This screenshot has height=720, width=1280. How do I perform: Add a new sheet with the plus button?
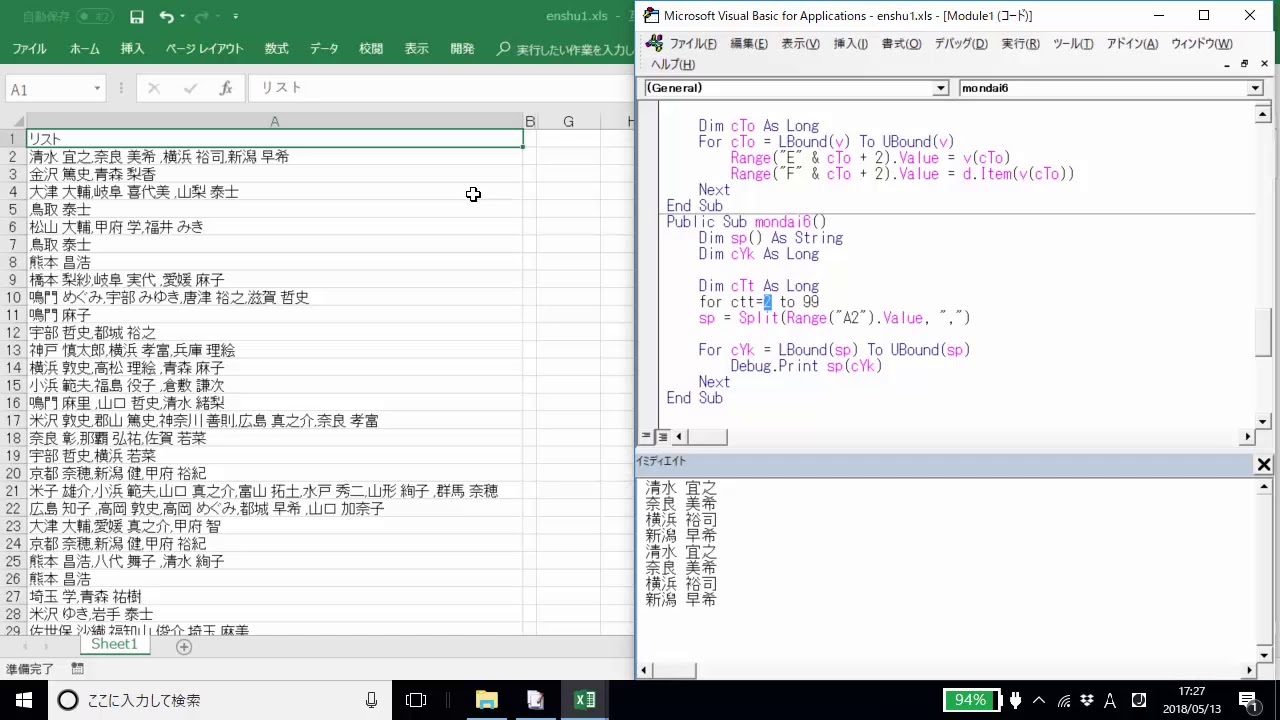pos(183,647)
